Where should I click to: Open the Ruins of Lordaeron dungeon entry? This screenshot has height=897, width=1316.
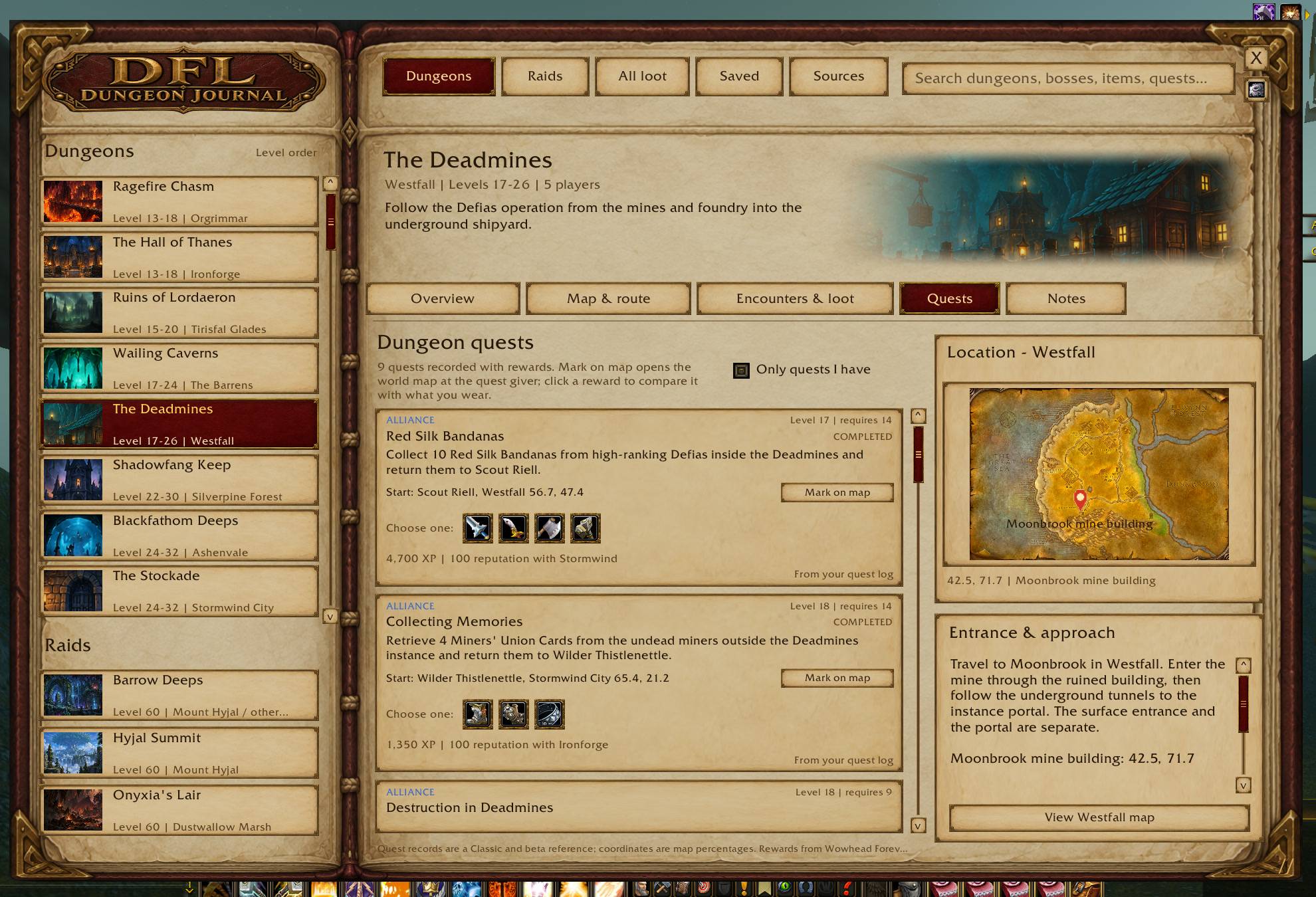[179, 312]
